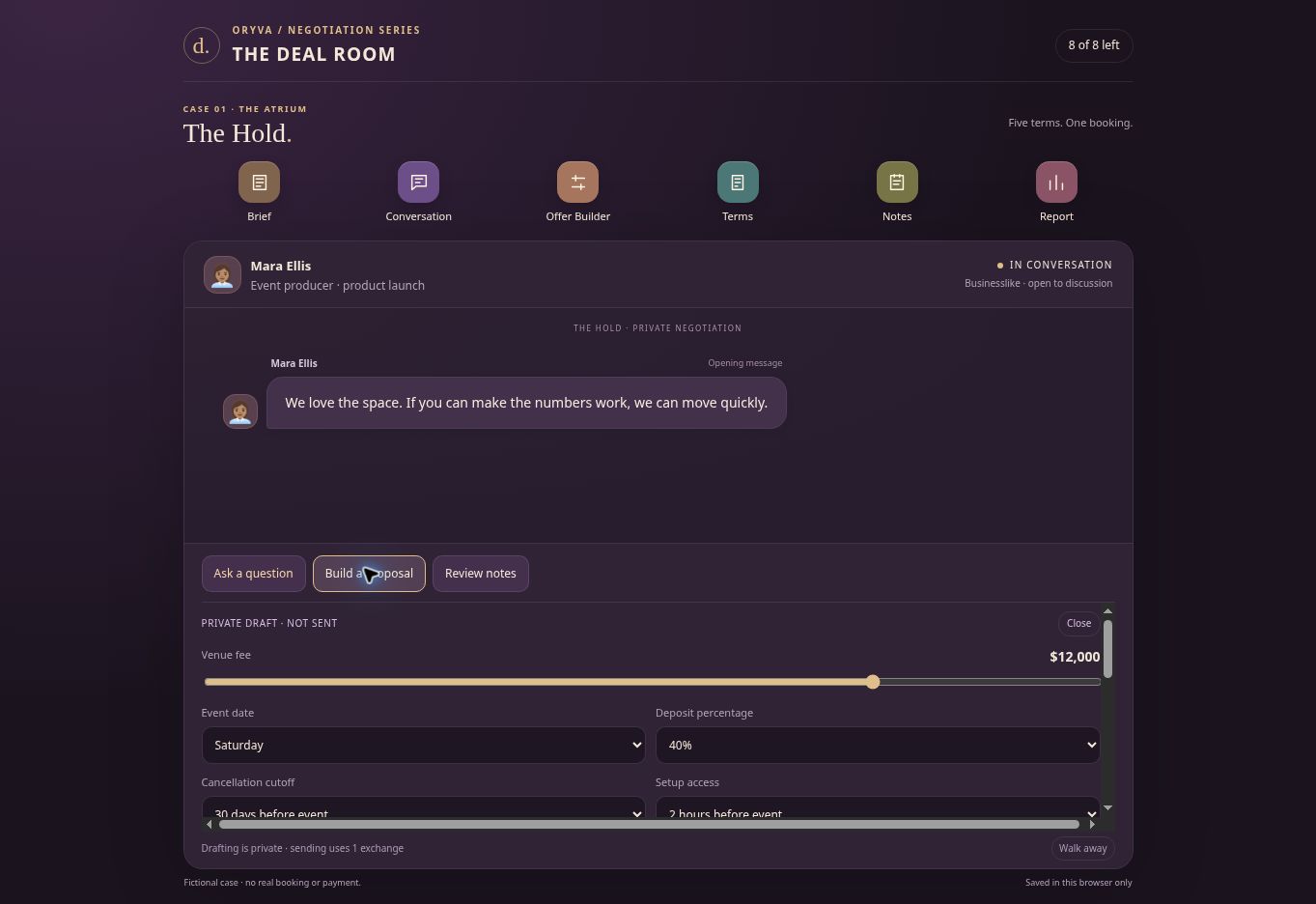
Task: Click Mara's opening message bubble
Action: [526, 403]
